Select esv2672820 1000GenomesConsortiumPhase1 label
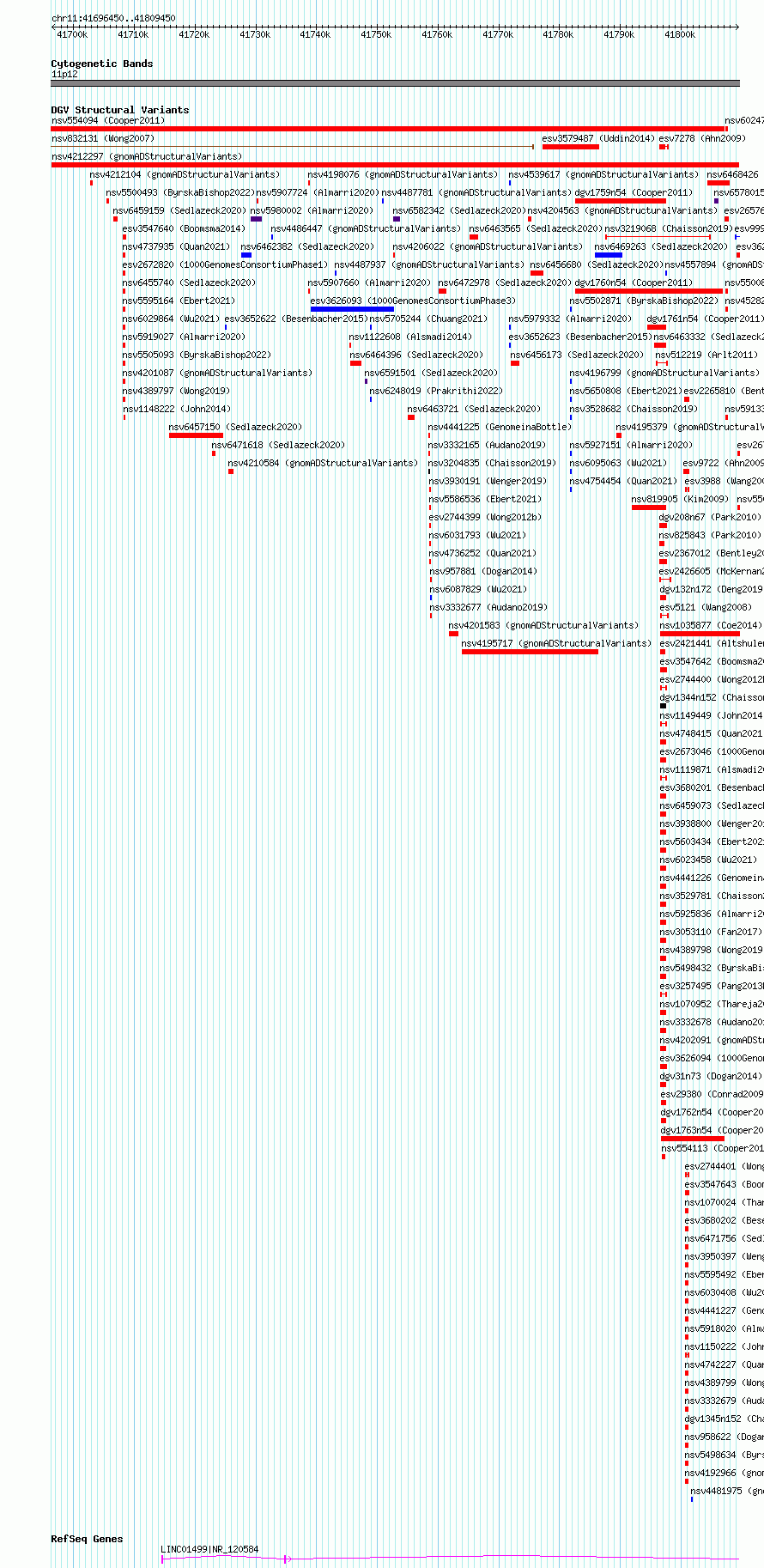The width and height of the screenshot is (764, 1568). click(x=225, y=265)
